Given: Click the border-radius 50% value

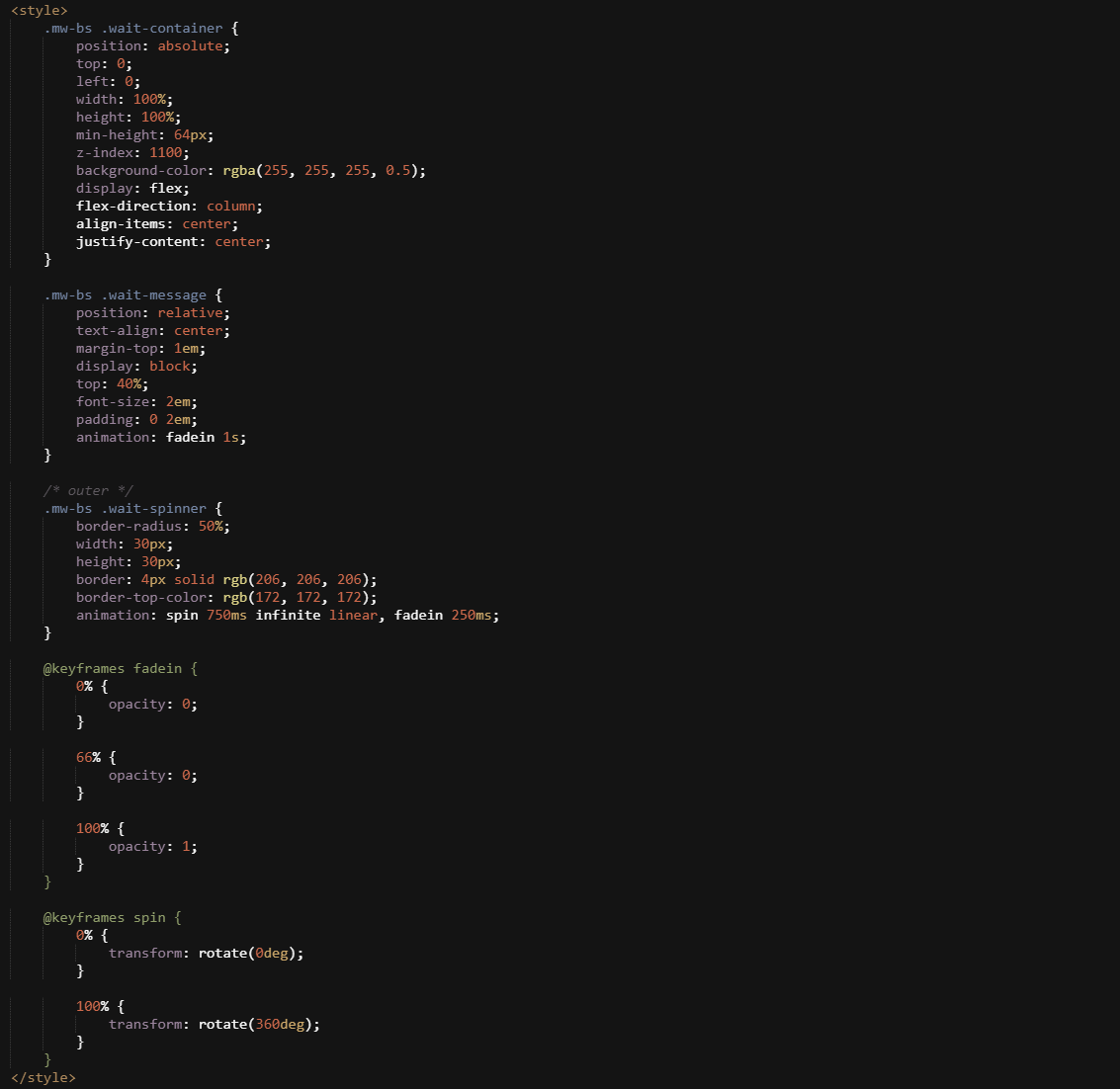Looking at the screenshot, I should coord(214,526).
